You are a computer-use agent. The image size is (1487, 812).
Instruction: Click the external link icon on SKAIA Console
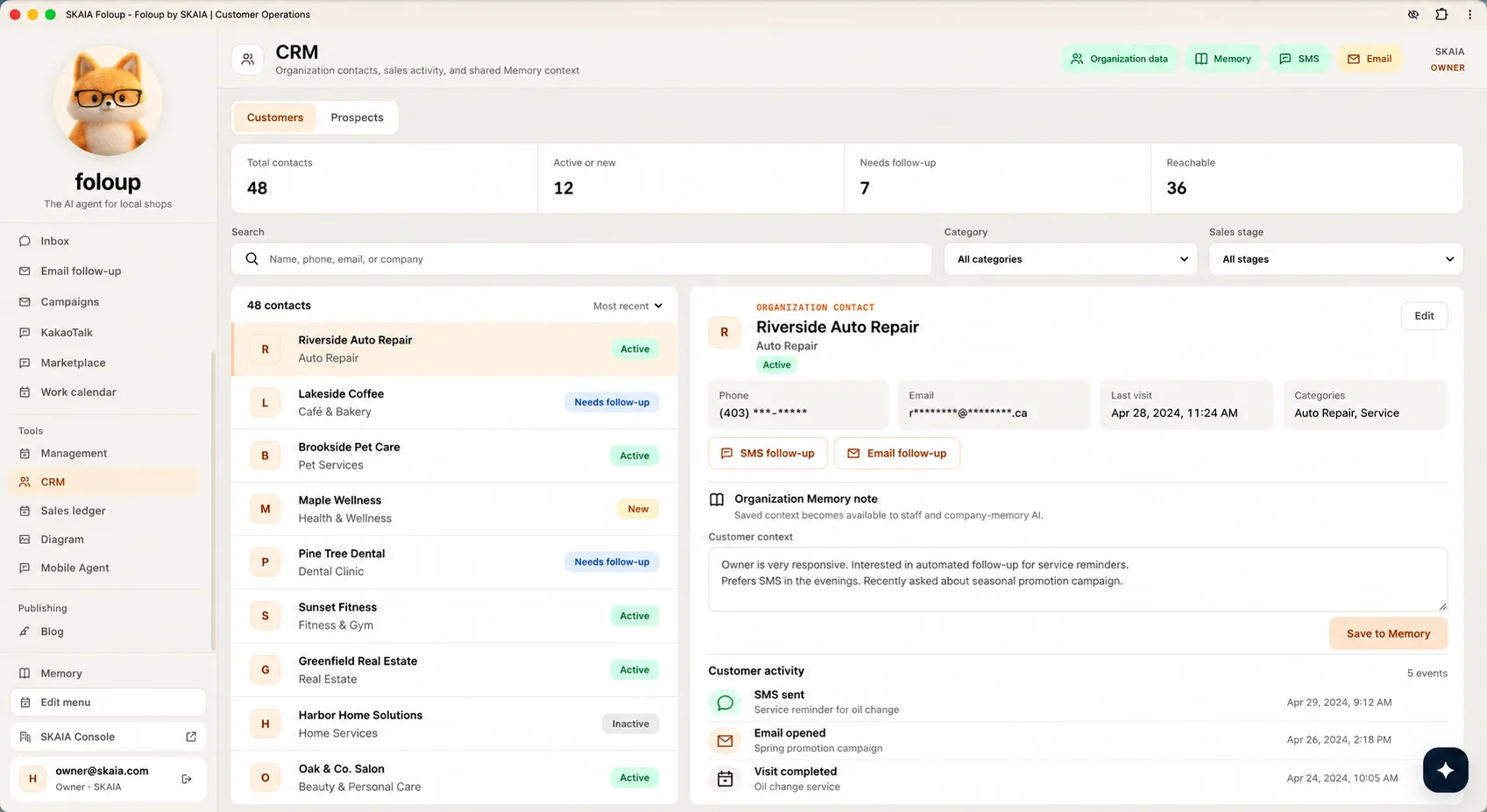click(x=191, y=737)
